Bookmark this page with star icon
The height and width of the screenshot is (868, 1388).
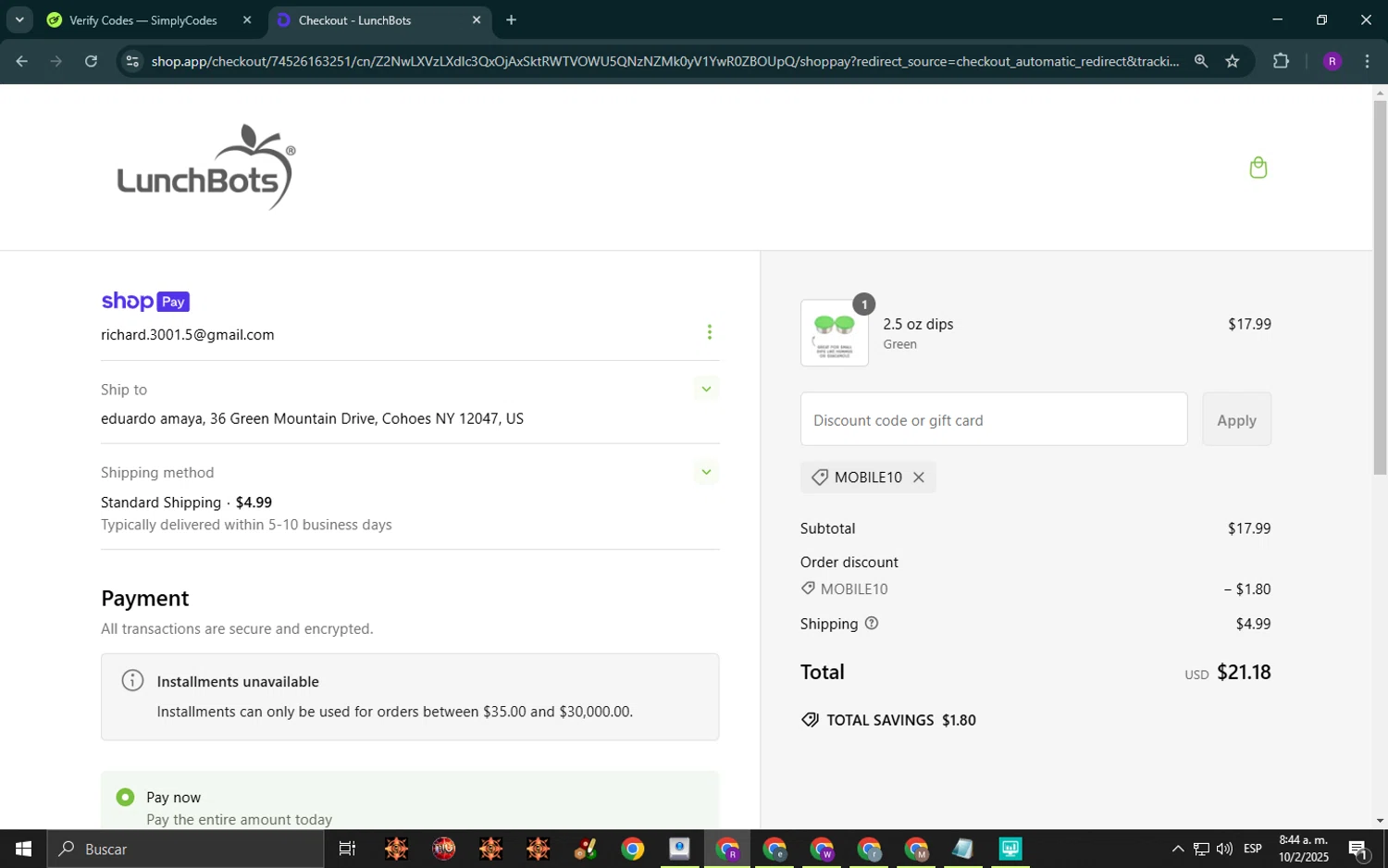(1232, 61)
